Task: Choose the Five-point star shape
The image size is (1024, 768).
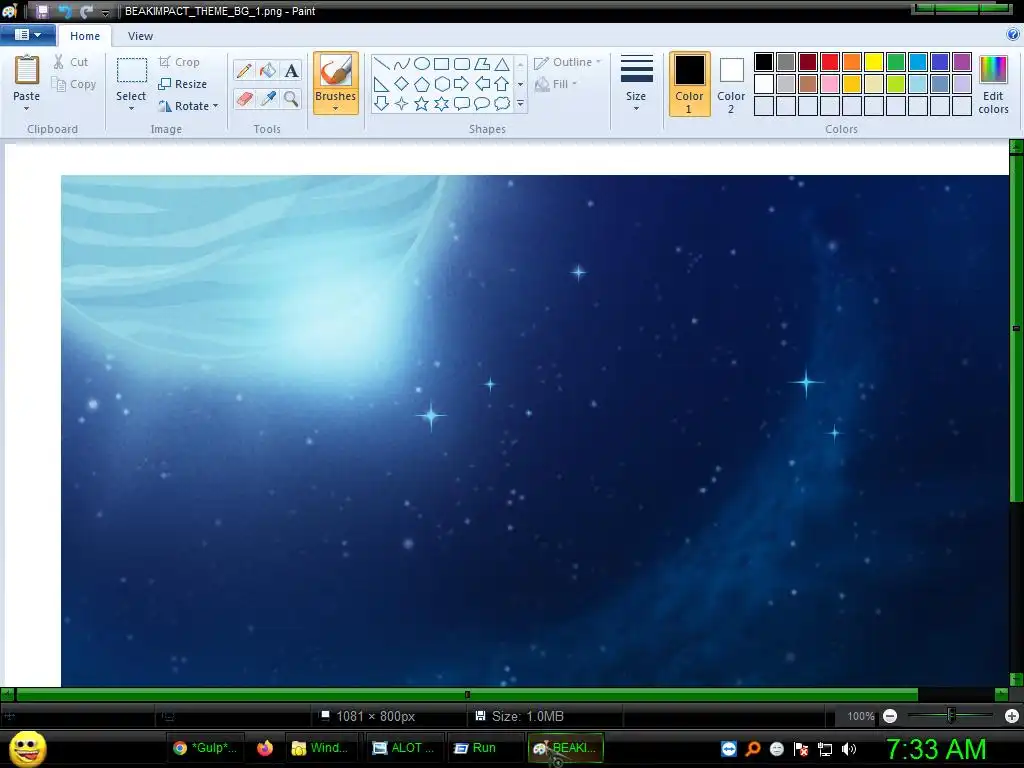Action: [422, 103]
